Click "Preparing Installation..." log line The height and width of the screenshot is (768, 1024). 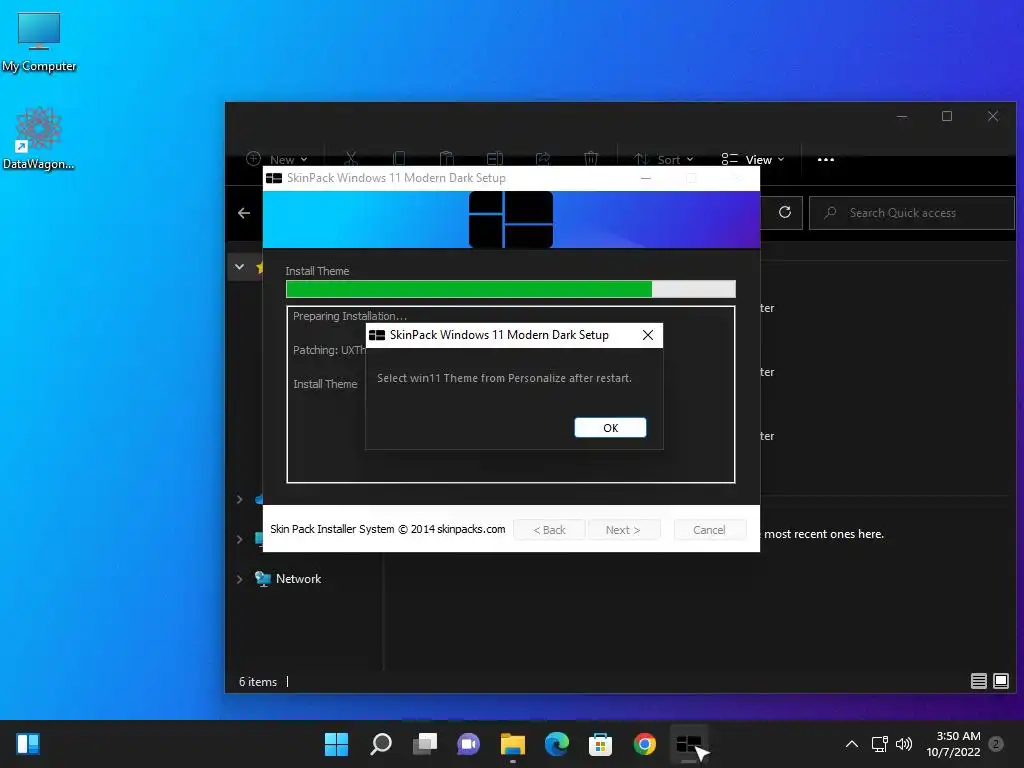pos(349,316)
